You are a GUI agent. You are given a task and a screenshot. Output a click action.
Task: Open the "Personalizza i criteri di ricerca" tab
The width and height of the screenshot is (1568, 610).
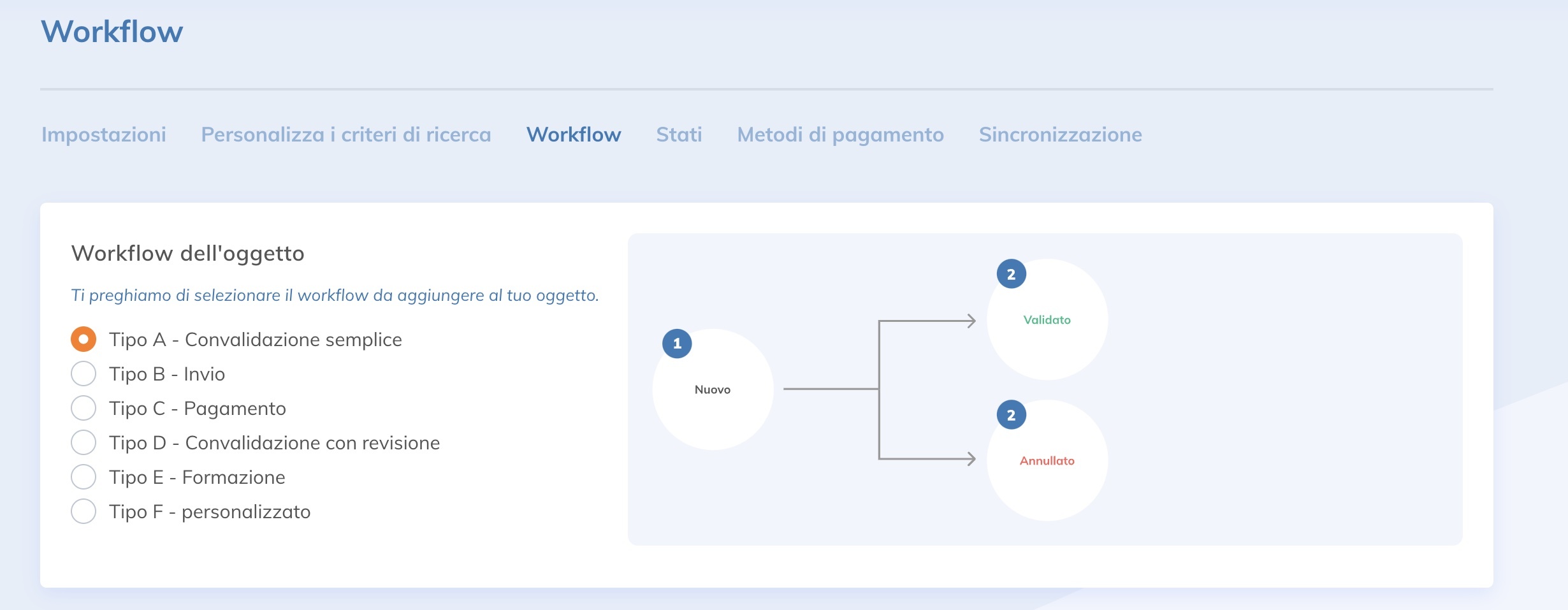coord(345,134)
